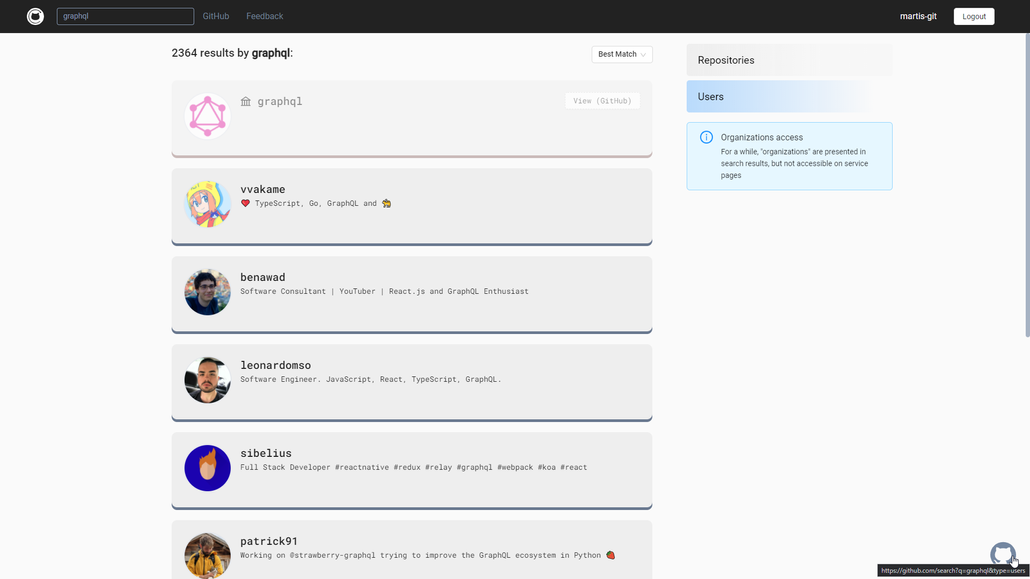Click the organization building icon beside graphql

point(246,101)
